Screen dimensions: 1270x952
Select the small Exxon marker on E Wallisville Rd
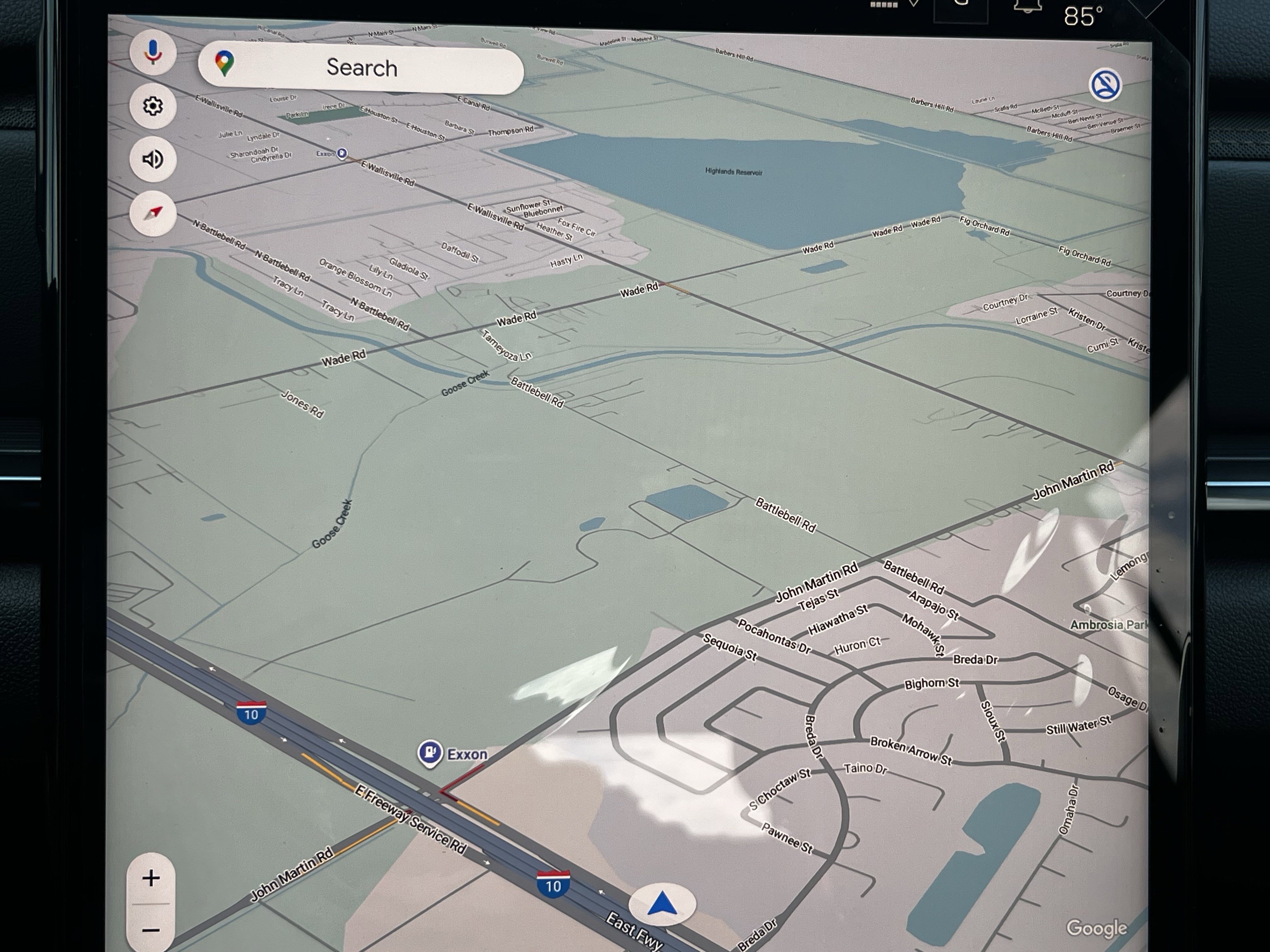click(x=342, y=153)
